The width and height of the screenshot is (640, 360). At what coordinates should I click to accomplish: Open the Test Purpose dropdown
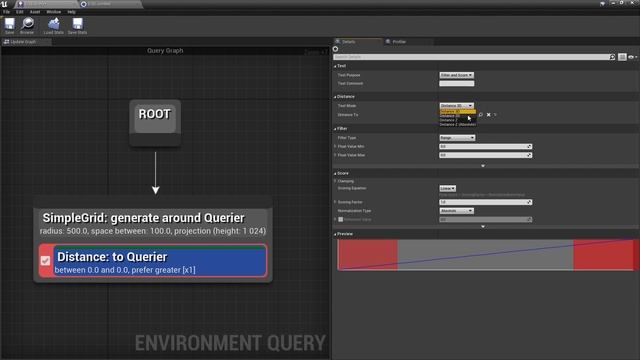(x=456, y=75)
